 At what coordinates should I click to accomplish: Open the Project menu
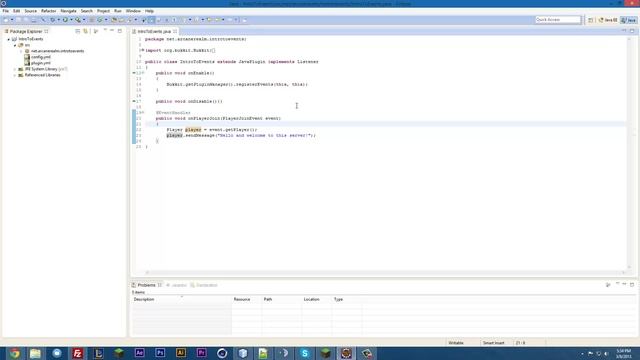coord(103,11)
